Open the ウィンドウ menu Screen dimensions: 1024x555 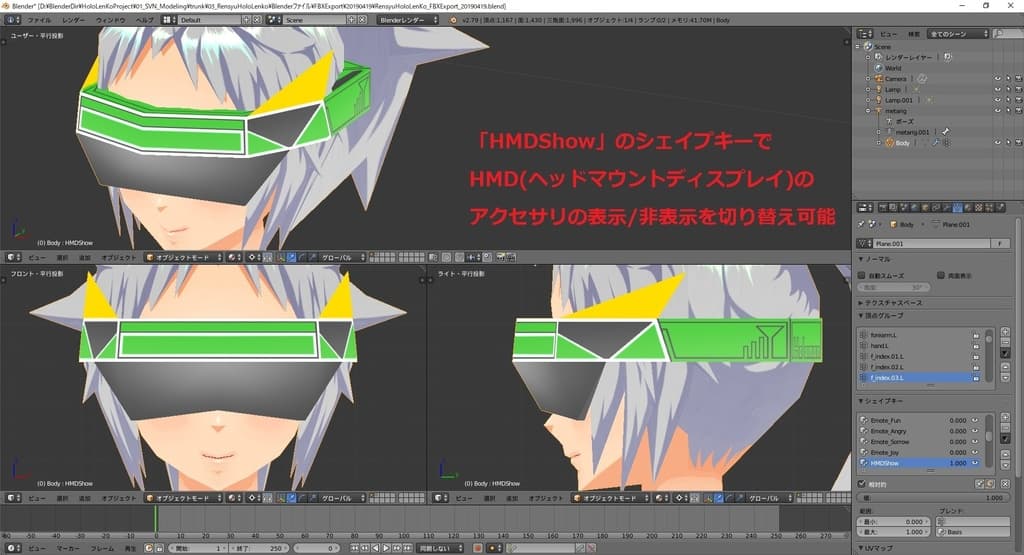(110, 19)
